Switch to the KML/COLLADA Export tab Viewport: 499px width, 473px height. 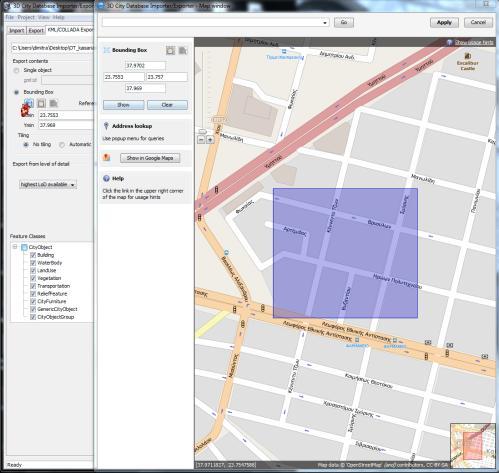click(70, 30)
